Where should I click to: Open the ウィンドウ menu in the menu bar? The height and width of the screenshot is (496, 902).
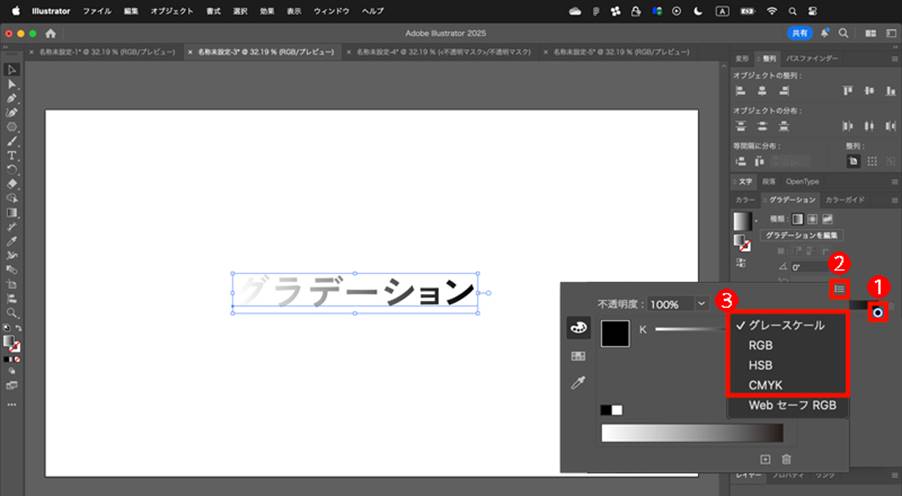tap(331, 11)
